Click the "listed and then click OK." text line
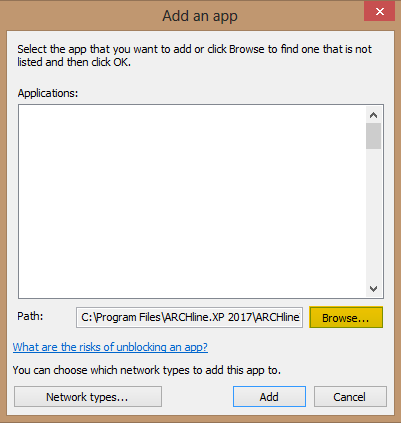The width and height of the screenshot is (401, 423). 74,62
